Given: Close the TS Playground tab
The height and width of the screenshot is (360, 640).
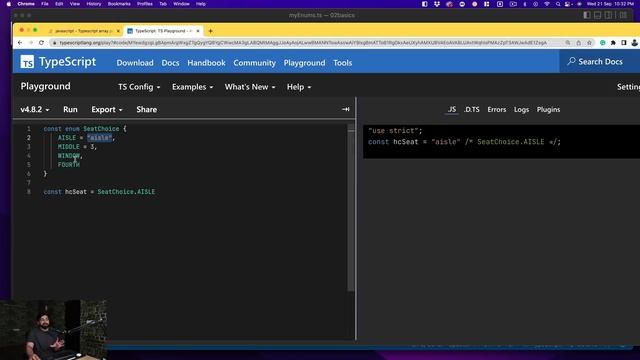Looking at the screenshot, I should (x=198, y=31).
